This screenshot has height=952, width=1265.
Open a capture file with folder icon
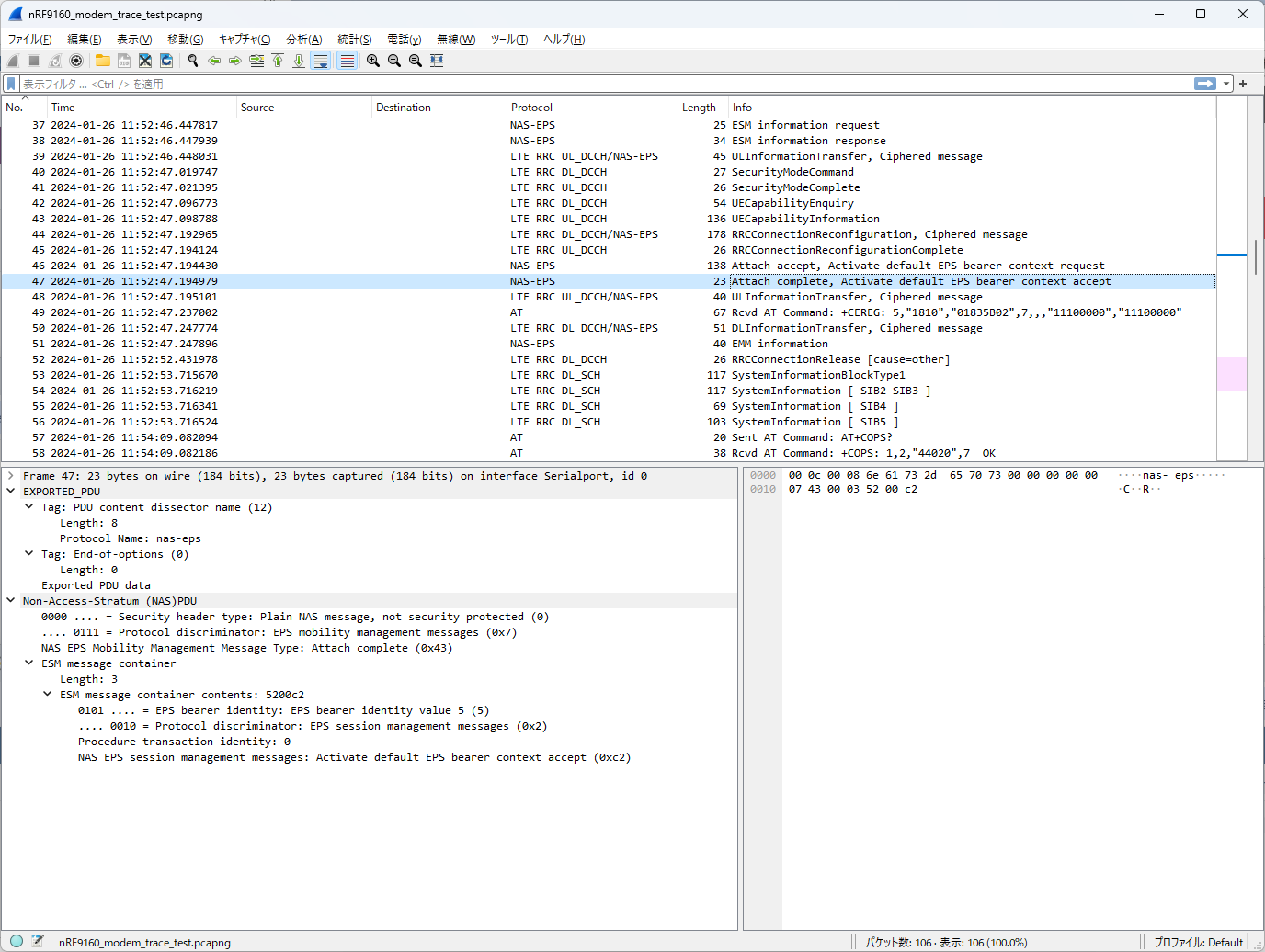point(103,61)
